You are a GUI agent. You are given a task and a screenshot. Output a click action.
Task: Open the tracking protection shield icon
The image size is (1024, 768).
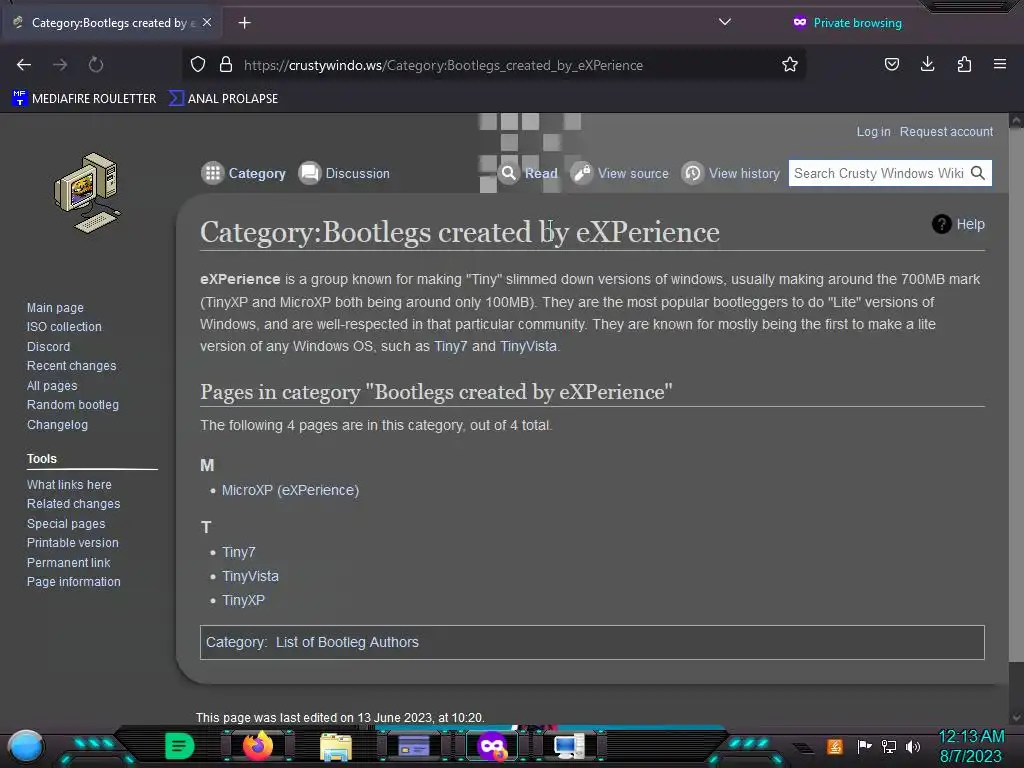pyautogui.click(x=198, y=65)
